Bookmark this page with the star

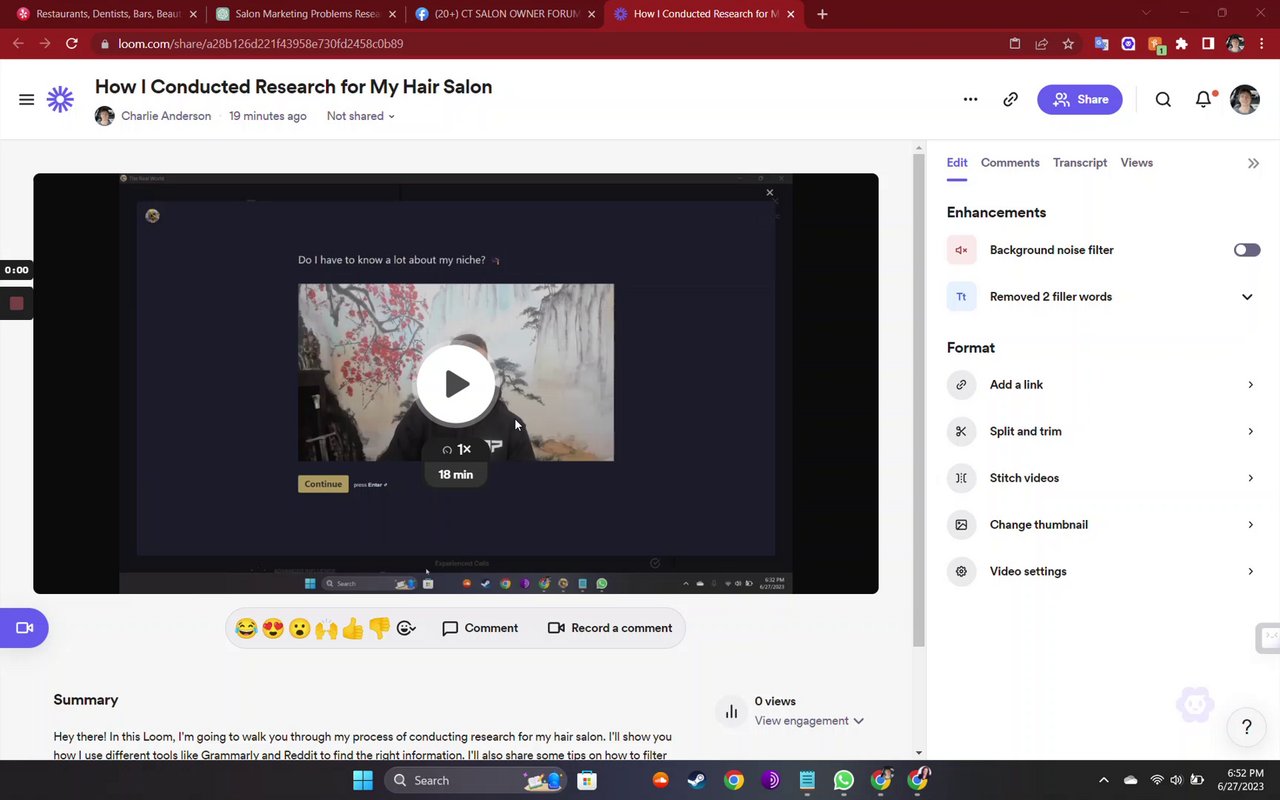point(1068,44)
